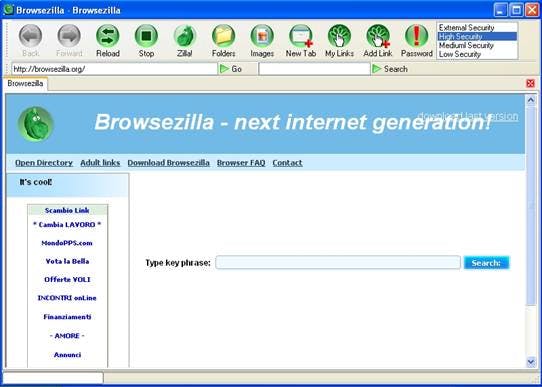Open a New Tab
This screenshot has width=542, height=387.
tap(301, 36)
